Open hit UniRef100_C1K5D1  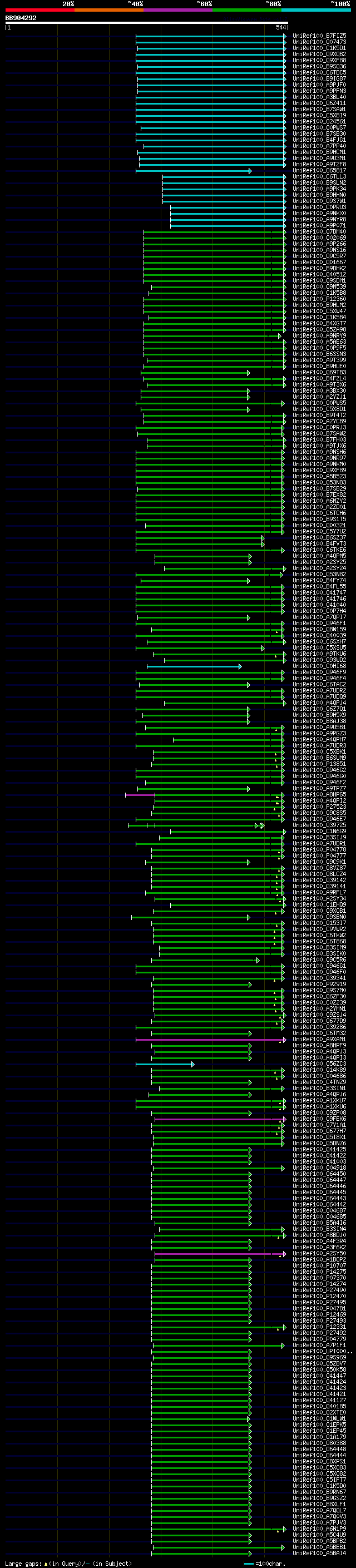(x=319, y=48)
